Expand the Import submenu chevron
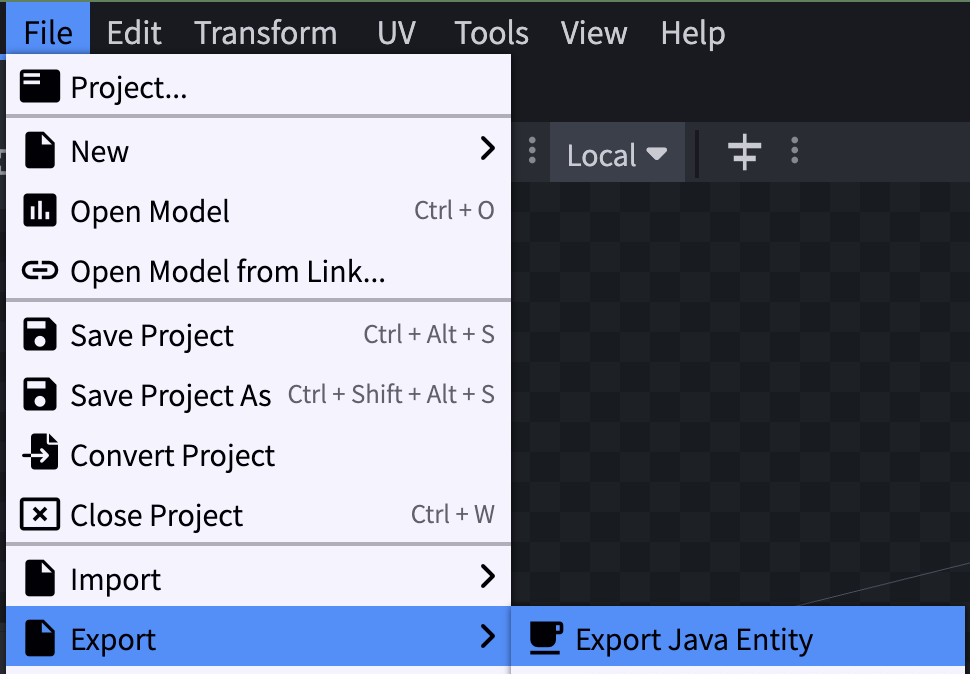970x674 pixels. pyautogui.click(x=487, y=576)
